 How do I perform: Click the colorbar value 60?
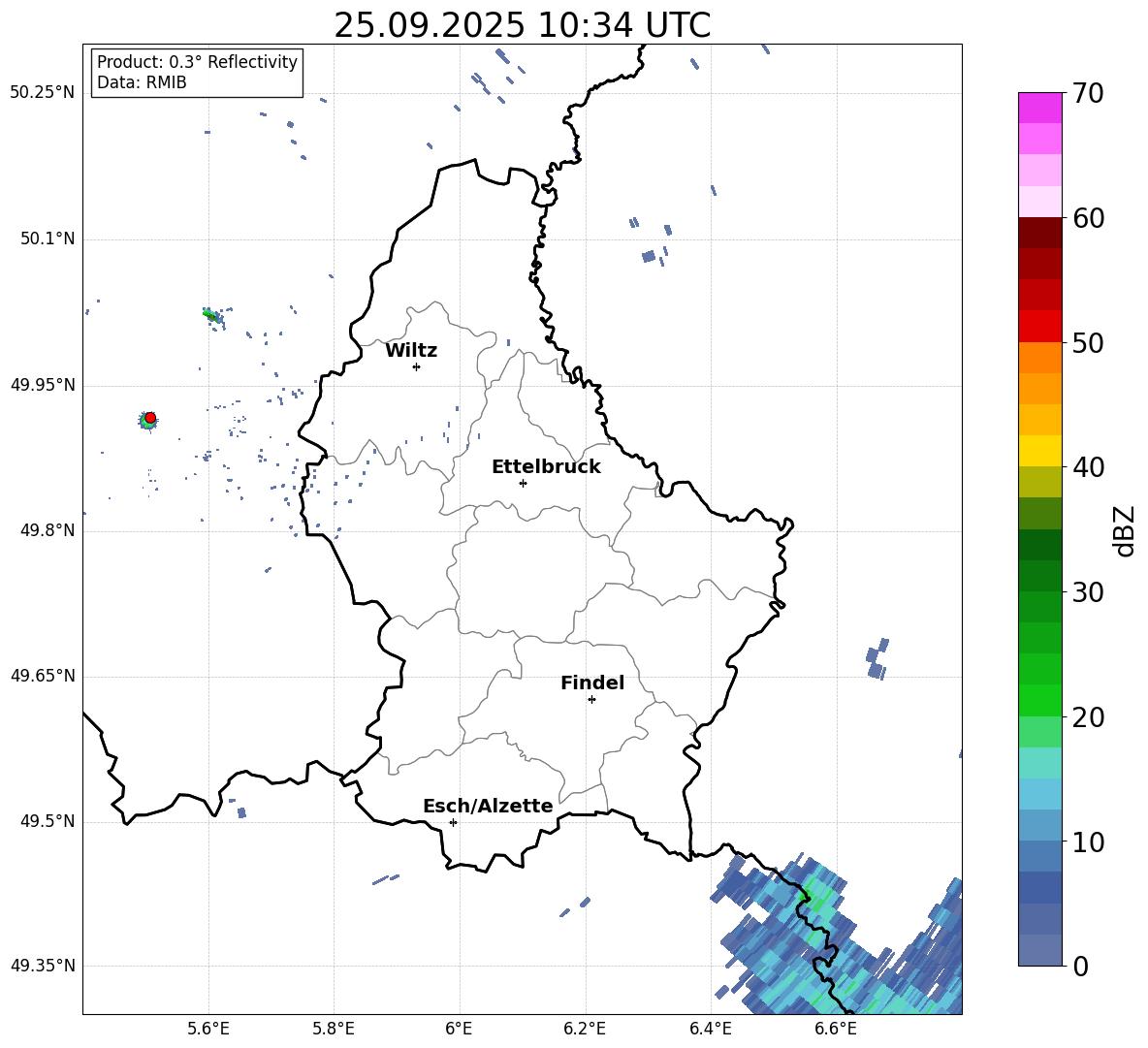1088,218
